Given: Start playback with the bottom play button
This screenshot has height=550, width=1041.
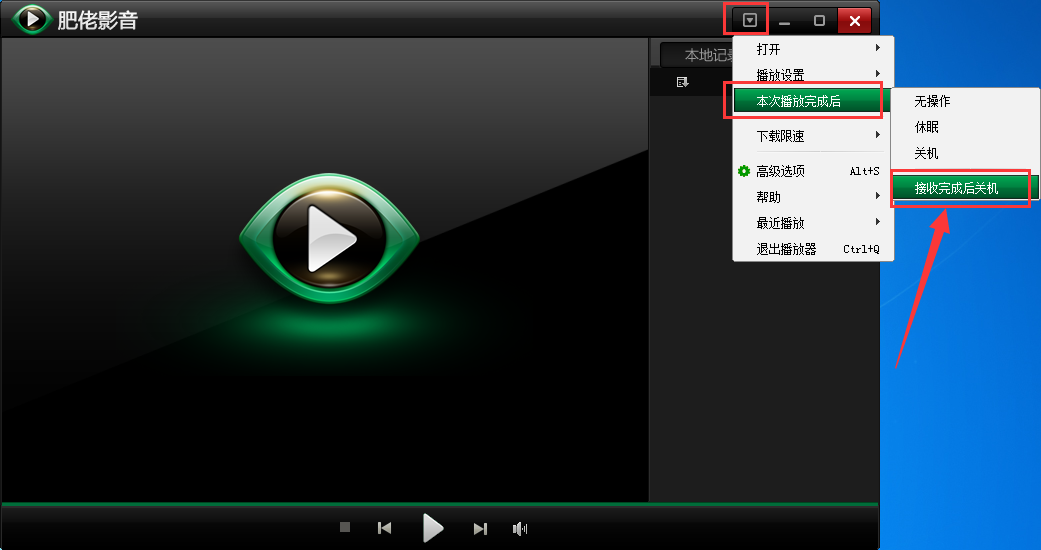Looking at the screenshot, I should coord(433,528).
